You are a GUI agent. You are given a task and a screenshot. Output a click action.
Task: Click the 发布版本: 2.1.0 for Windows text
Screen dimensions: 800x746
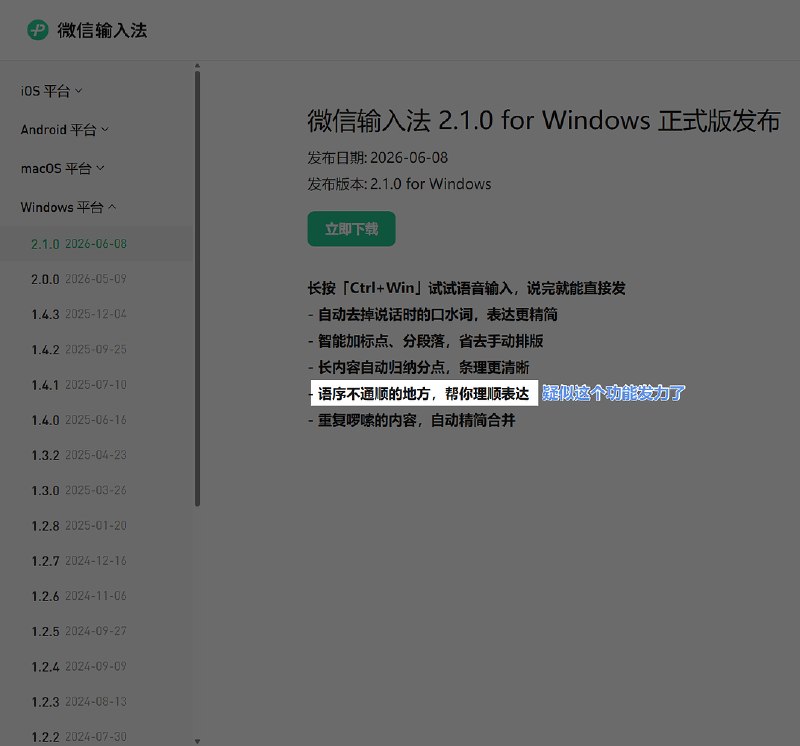tap(399, 184)
